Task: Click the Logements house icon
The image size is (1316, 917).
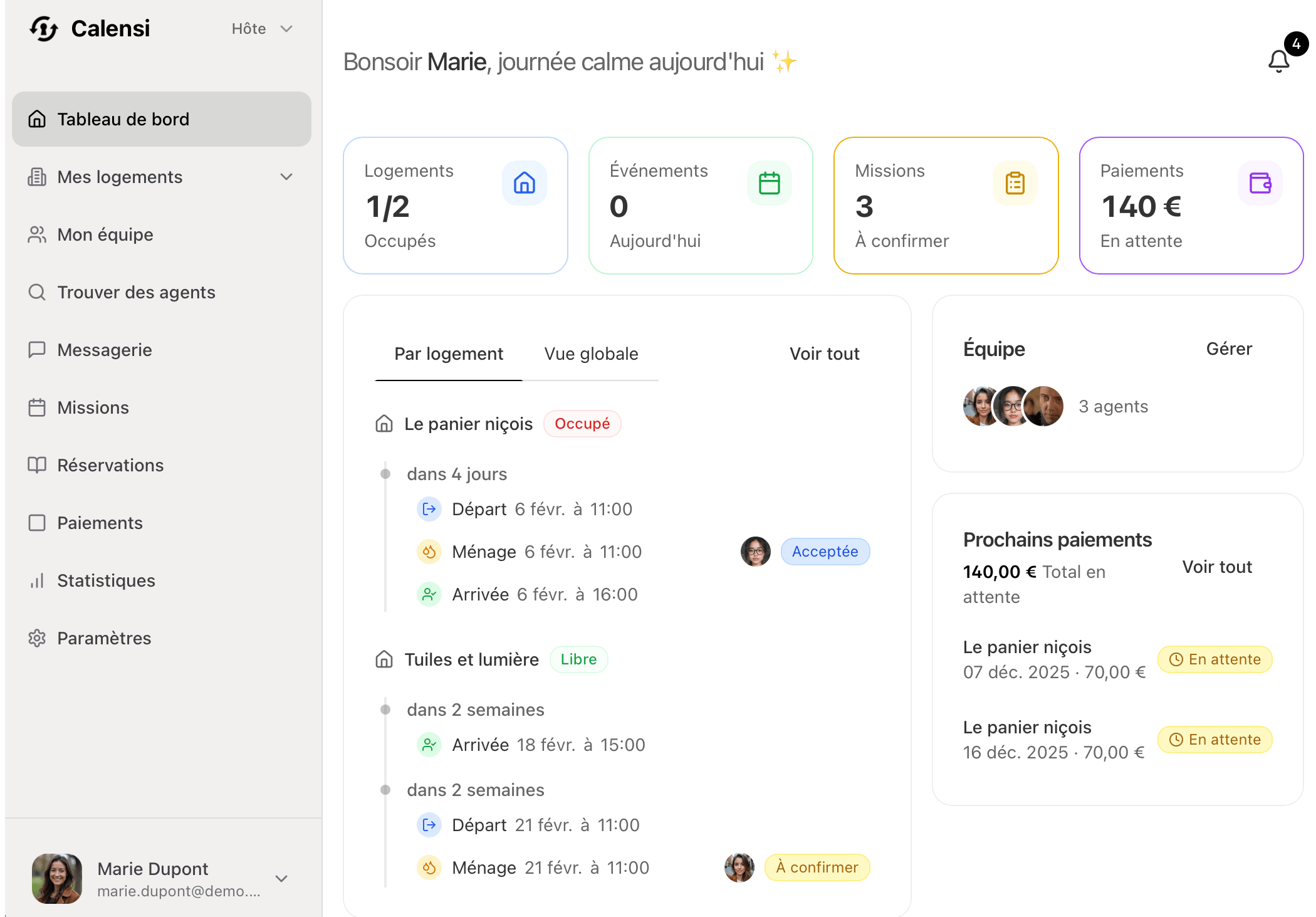Action: (x=524, y=183)
